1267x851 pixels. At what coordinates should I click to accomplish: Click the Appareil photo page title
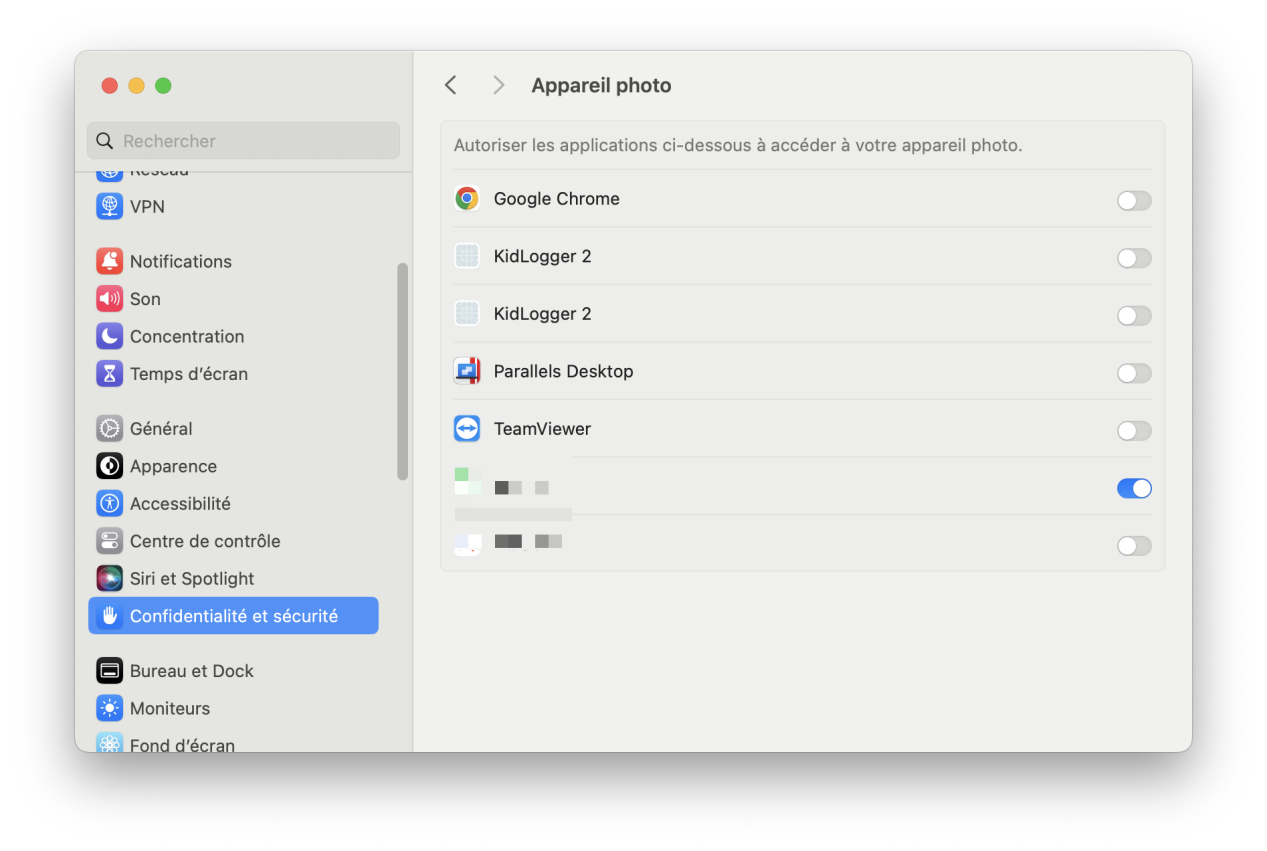(x=602, y=86)
